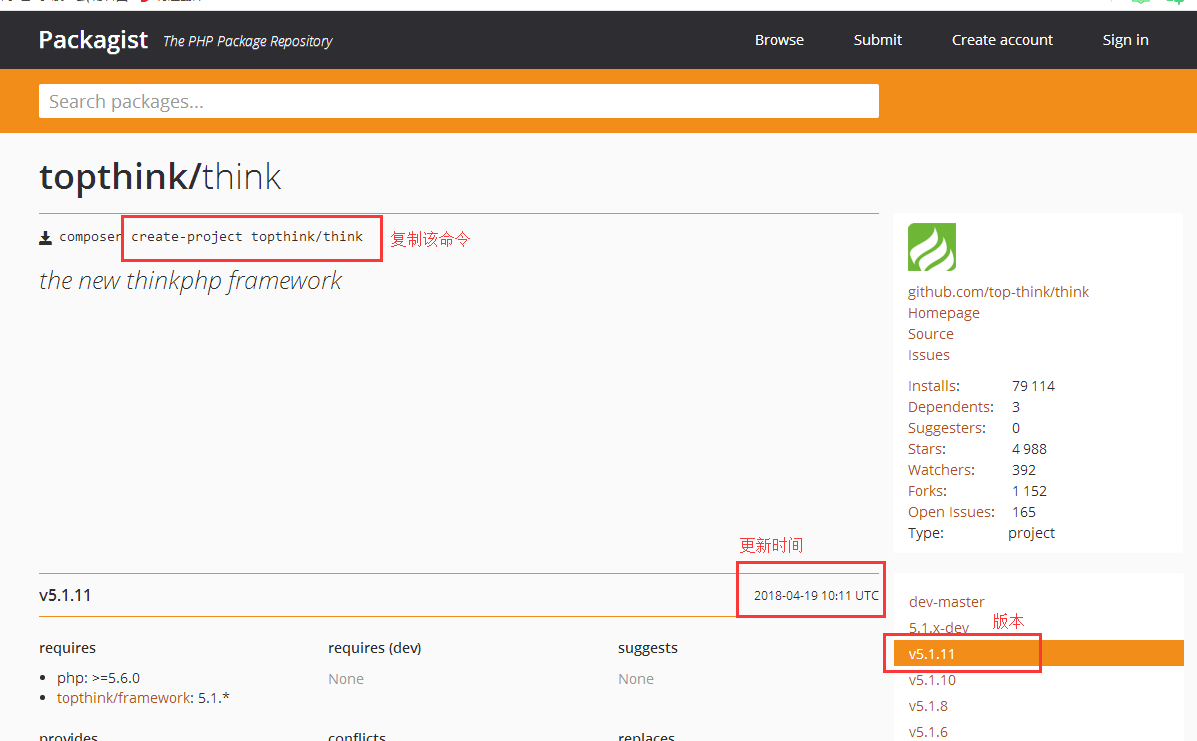1197x741 pixels.
Task: Click Sign in
Action: pos(1125,40)
